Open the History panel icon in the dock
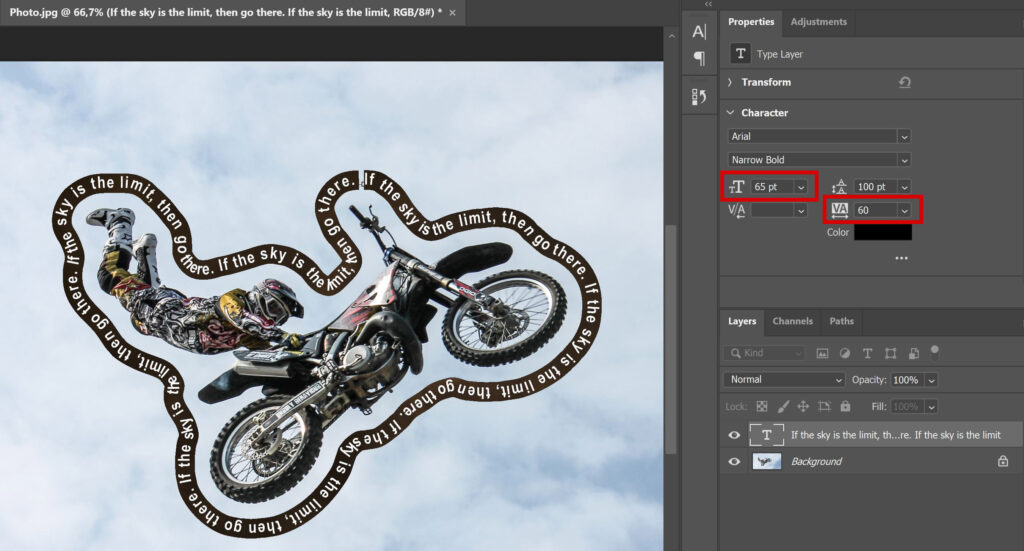 [699, 97]
